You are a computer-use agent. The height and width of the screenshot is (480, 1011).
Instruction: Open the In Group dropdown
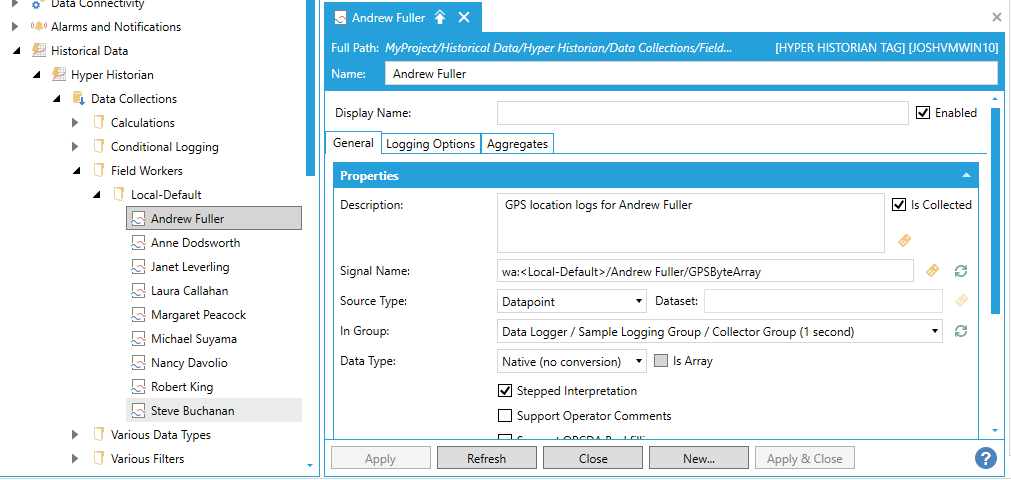[x=720, y=331]
